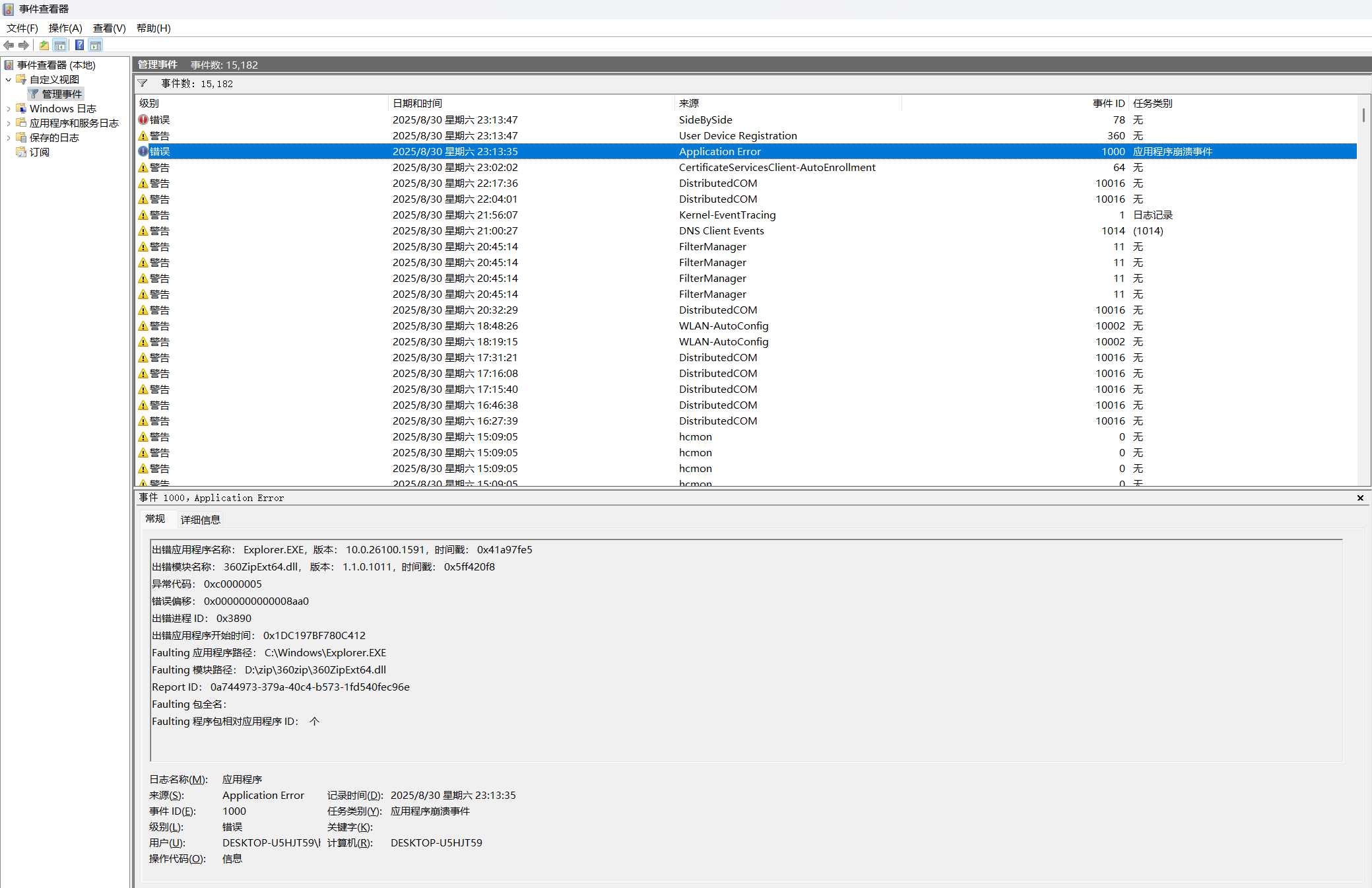Screen dimensions: 1372x888
Task: Expand the 保存的日志 tree node
Action: (x=8, y=137)
